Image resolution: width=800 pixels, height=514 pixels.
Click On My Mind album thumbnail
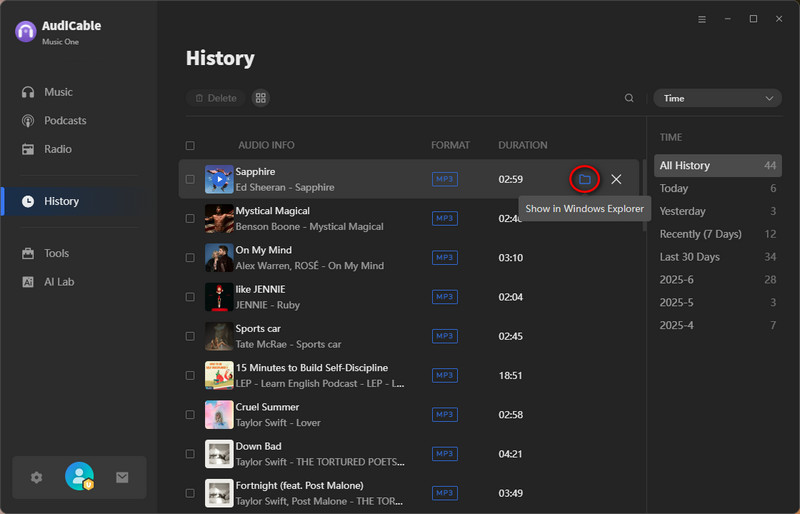pos(219,258)
